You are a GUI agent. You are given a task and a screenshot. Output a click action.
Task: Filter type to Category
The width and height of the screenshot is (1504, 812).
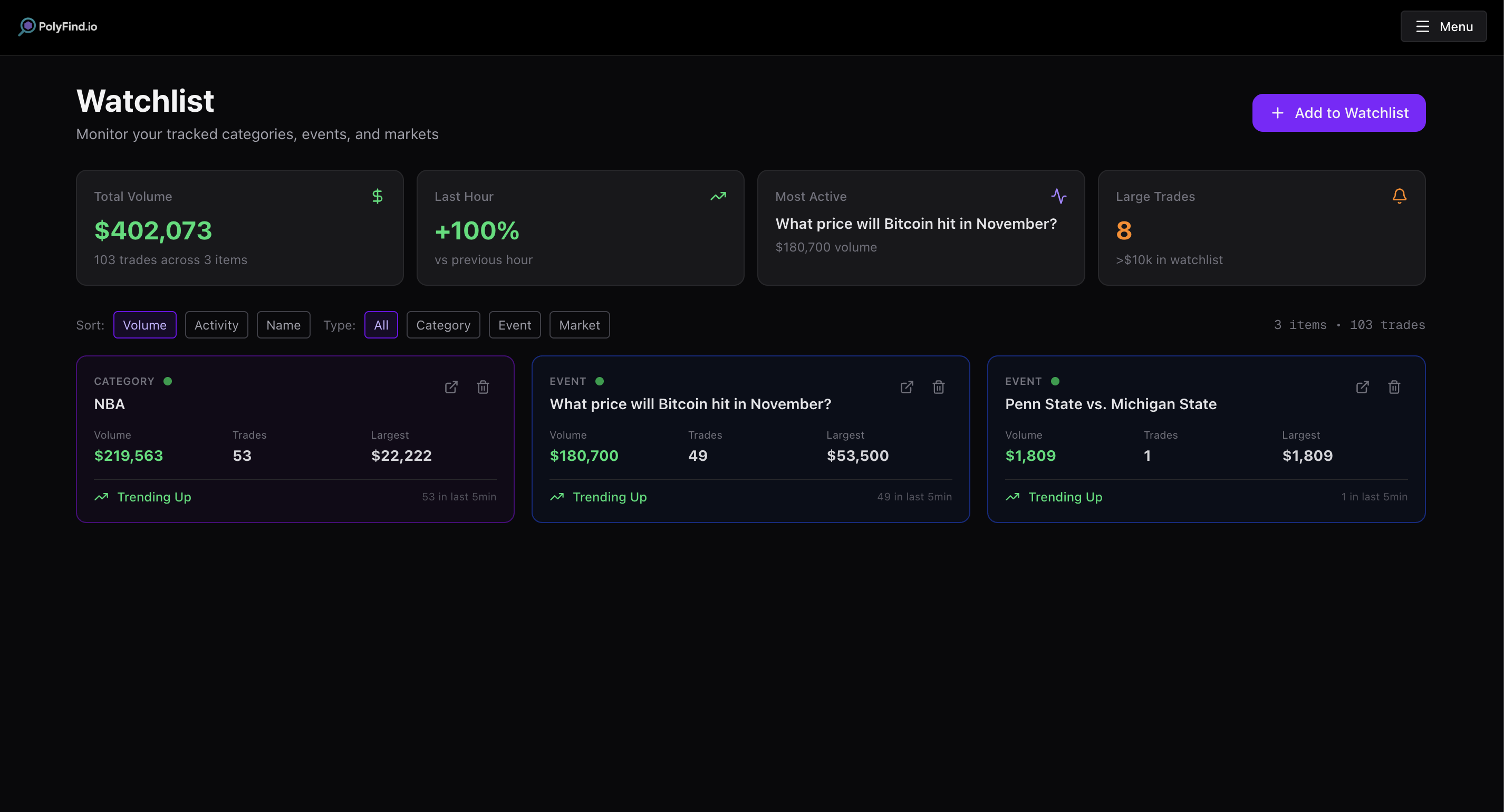tap(442, 325)
